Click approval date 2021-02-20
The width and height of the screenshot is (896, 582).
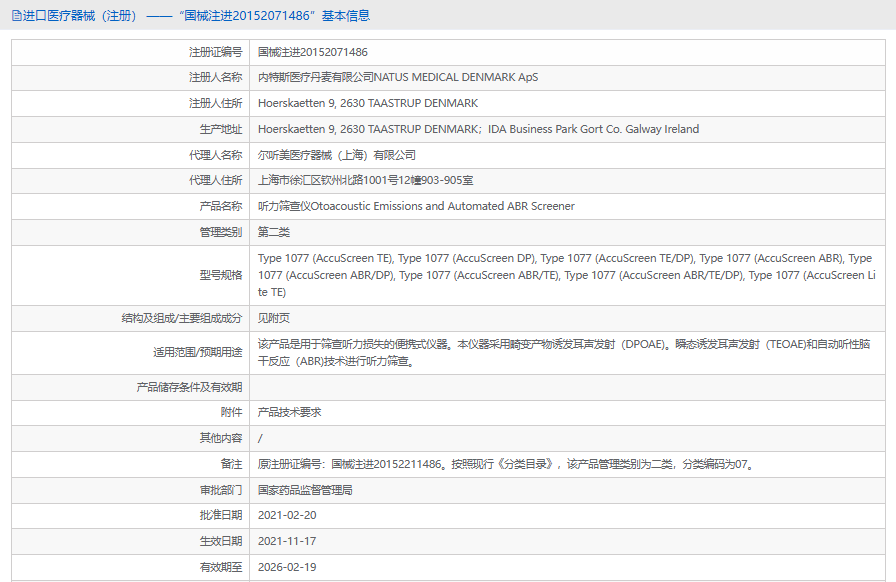pyautogui.click(x=287, y=515)
